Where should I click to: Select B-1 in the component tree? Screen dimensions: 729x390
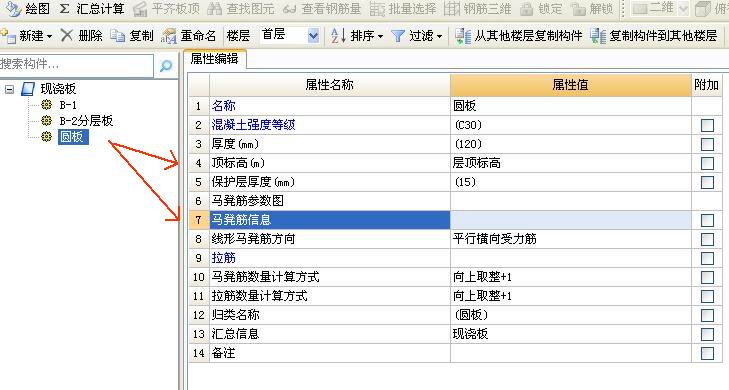[x=68, y=105]
